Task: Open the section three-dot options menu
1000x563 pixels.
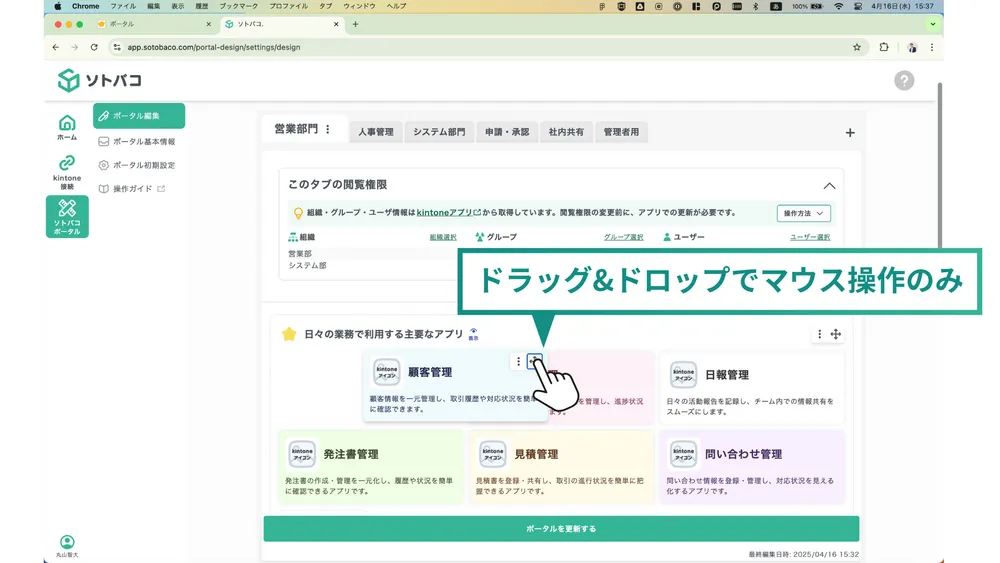Action: coord(820,334)
